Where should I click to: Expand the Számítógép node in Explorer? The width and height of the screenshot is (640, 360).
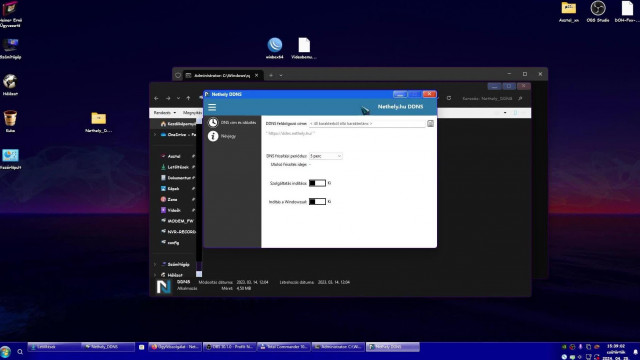(155, 264)
